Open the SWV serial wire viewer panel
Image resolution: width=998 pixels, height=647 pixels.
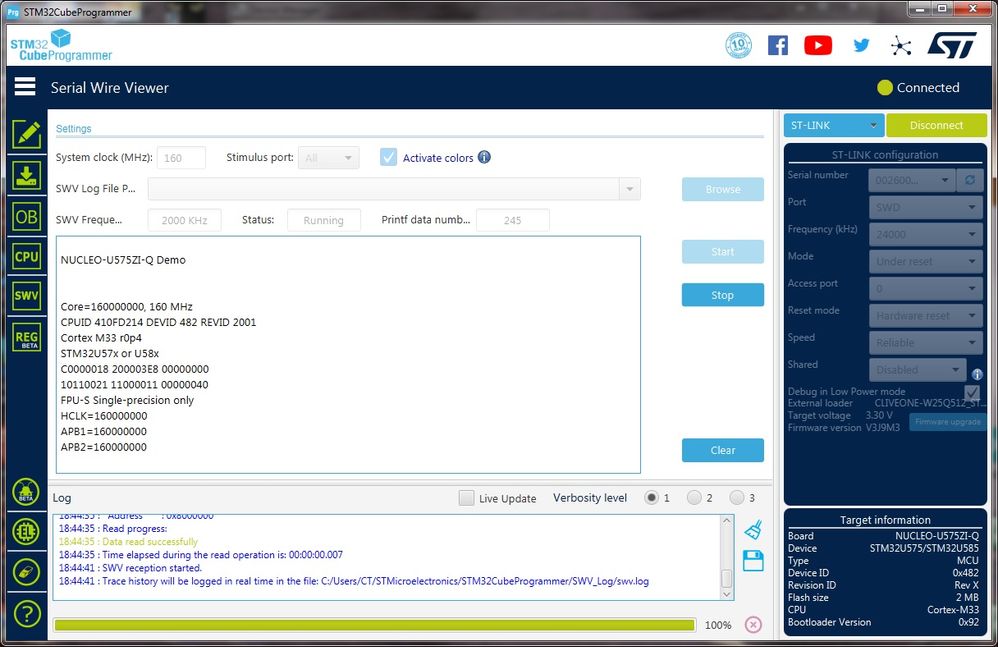(26, 296)
